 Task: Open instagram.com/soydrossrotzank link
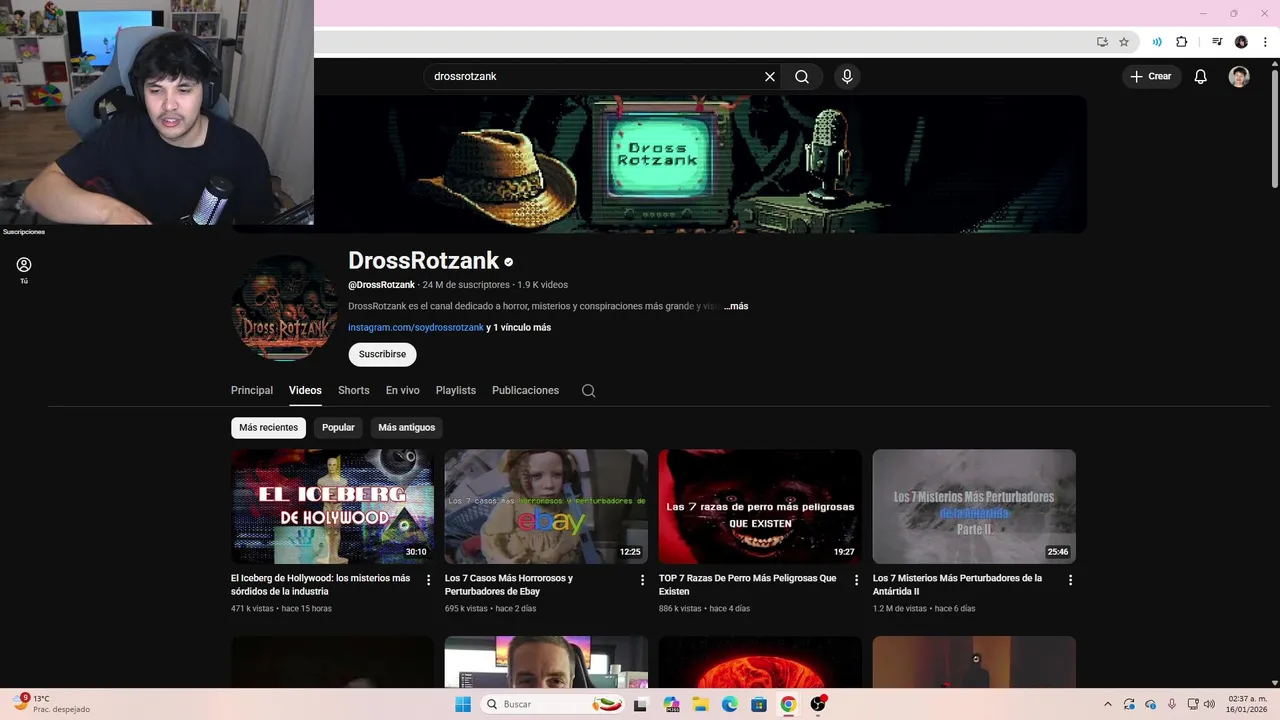(416, 327)
